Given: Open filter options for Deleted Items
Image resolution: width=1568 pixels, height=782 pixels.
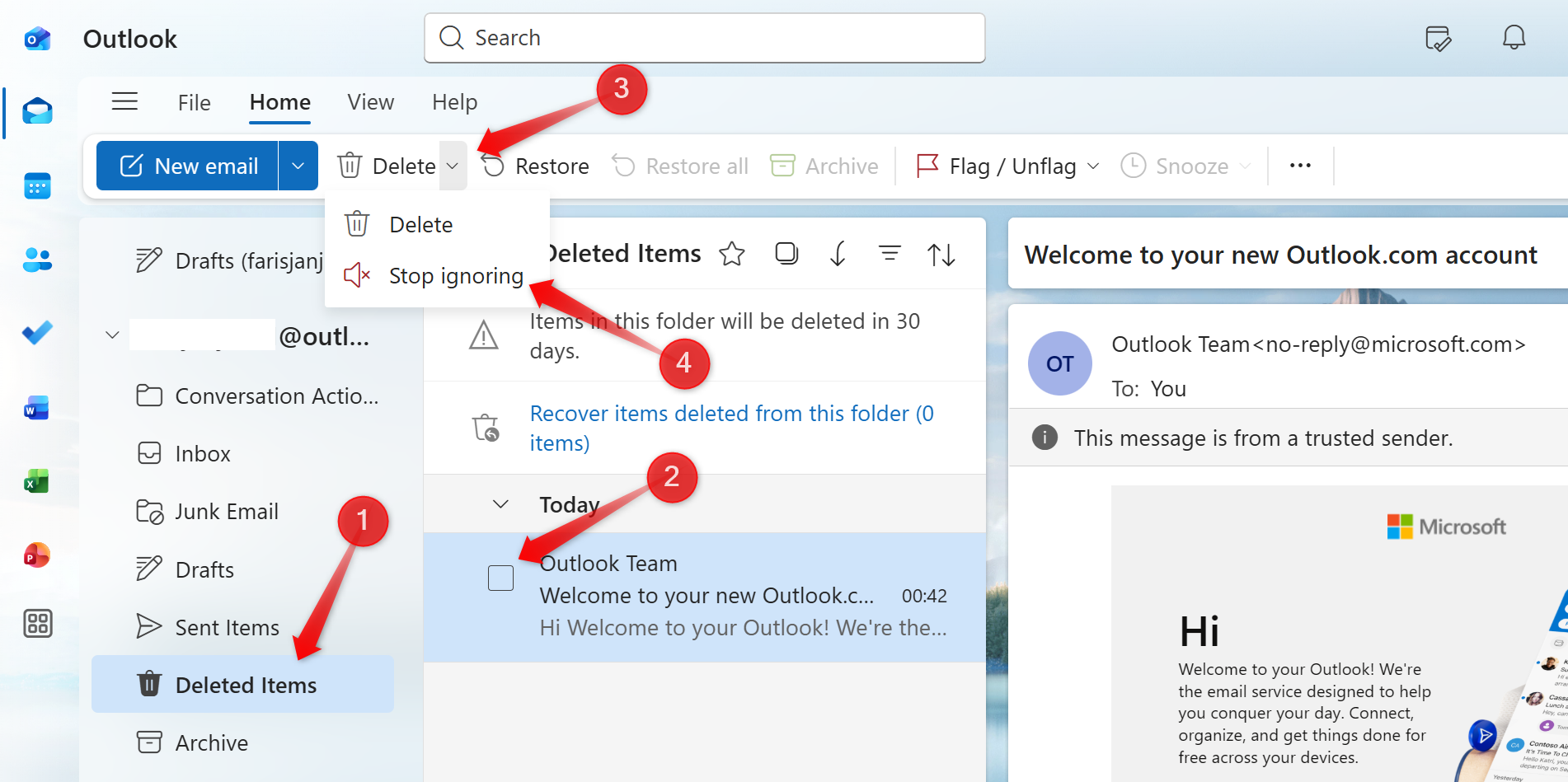Looking at the screenshot, I should coord(890,253).
